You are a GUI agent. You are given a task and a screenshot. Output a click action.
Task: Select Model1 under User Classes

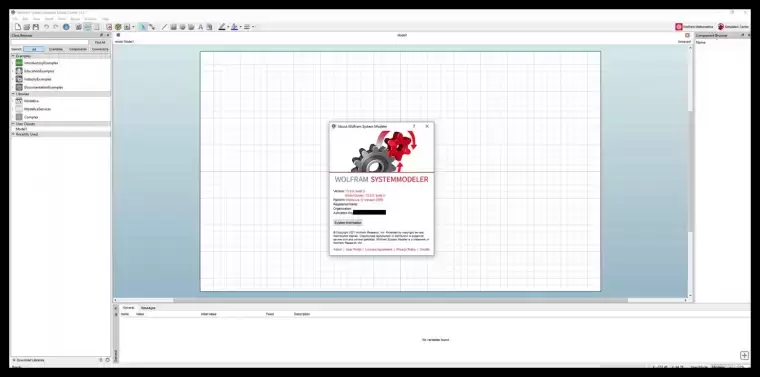pyautogui.click(x=21, y=129)
